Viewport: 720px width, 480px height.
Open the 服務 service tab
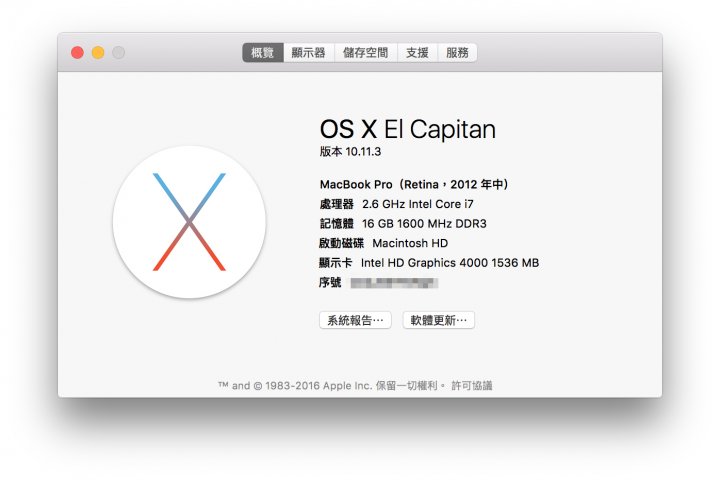[x=457, y=53]
